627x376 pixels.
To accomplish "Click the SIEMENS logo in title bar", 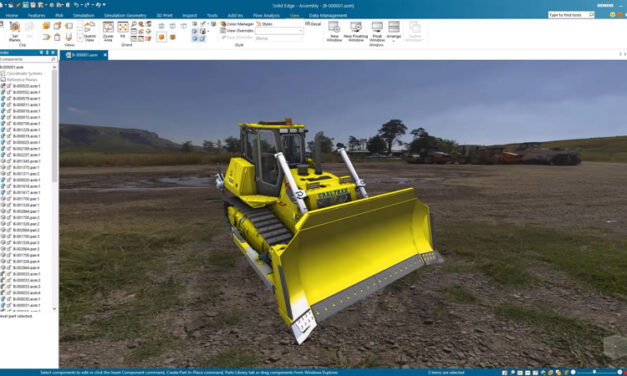I will pyautogui.click(x=605, y=6).
